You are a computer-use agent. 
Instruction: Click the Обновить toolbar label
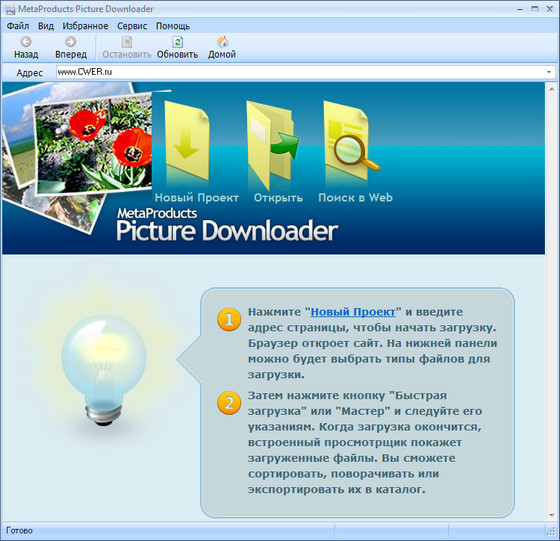click(177, 55)
